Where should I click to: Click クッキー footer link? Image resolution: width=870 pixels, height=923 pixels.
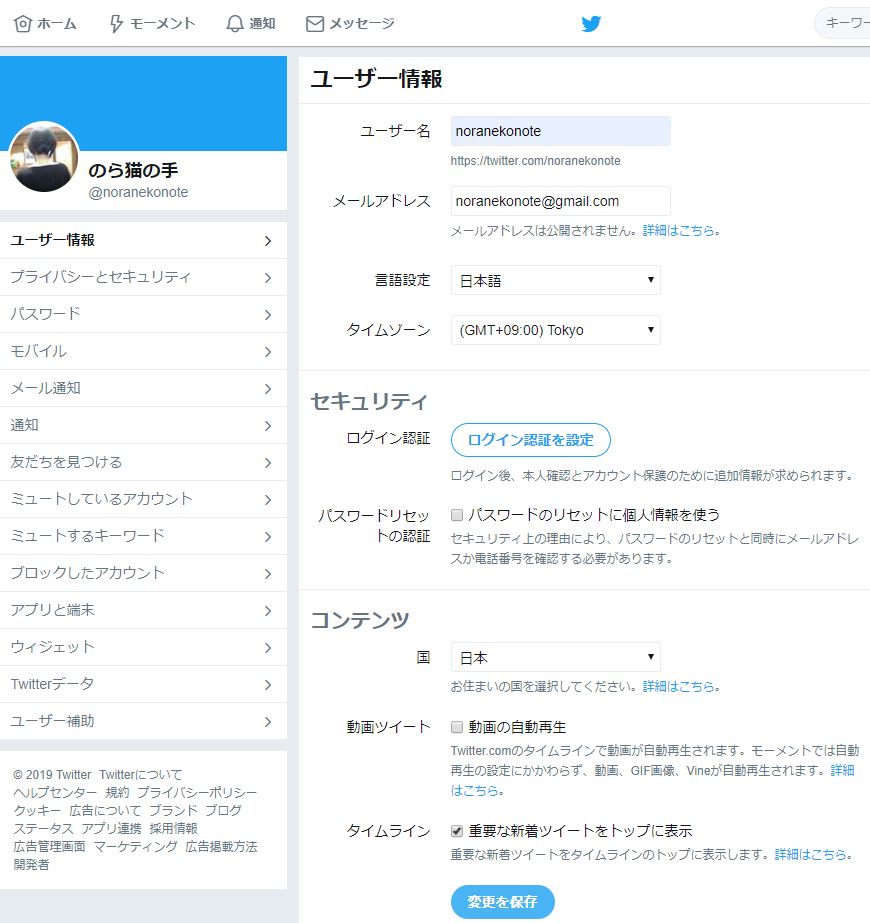[x=37, y=811]
